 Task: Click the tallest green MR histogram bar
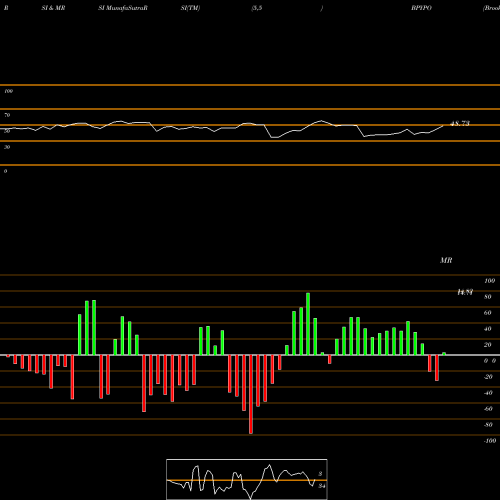(x=308, y=324)
